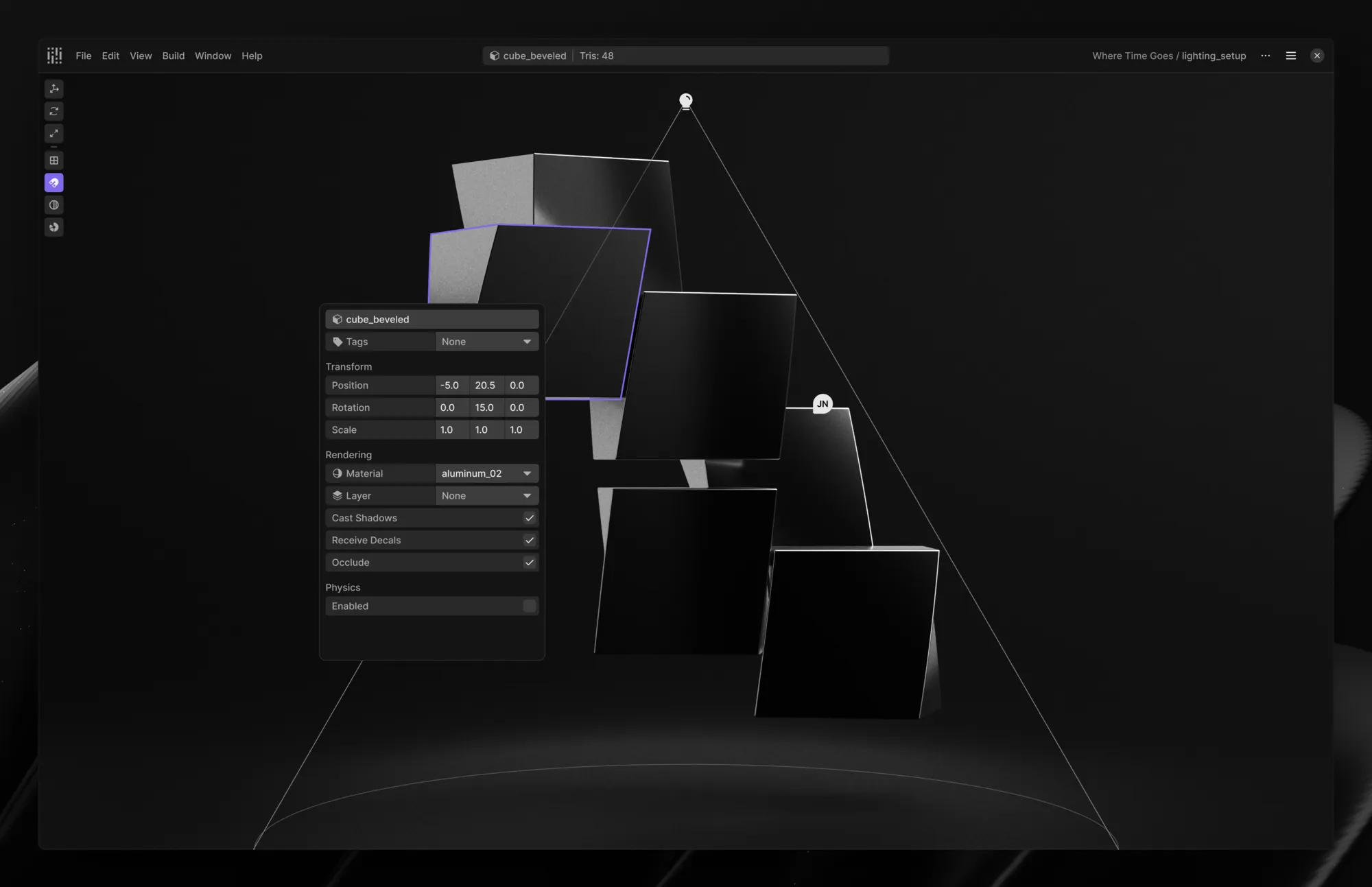
Task: Open the Build menu
Action: tap(173, 56)
